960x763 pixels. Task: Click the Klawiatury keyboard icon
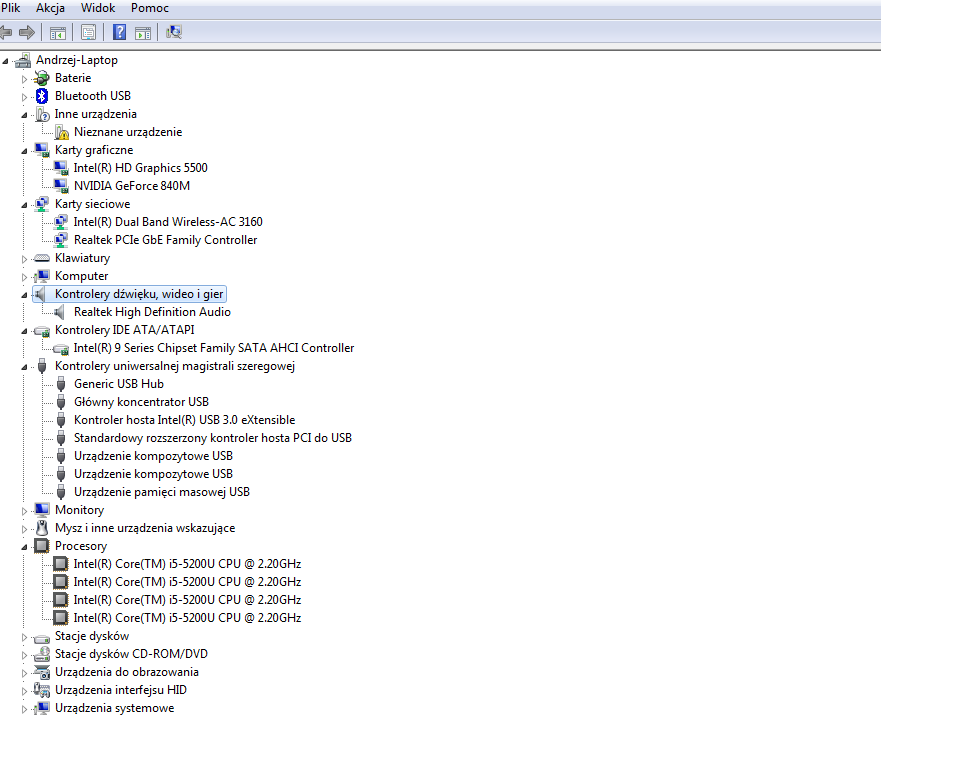click(42, 258)
